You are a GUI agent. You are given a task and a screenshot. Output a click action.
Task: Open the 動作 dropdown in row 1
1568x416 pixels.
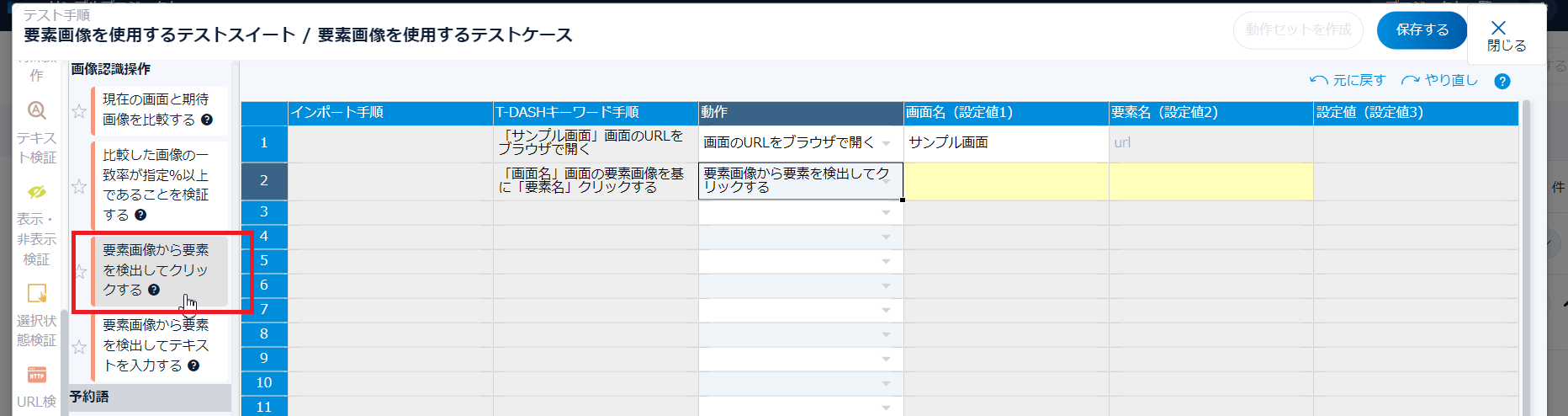pyautogui.click(x=886, y=143)
